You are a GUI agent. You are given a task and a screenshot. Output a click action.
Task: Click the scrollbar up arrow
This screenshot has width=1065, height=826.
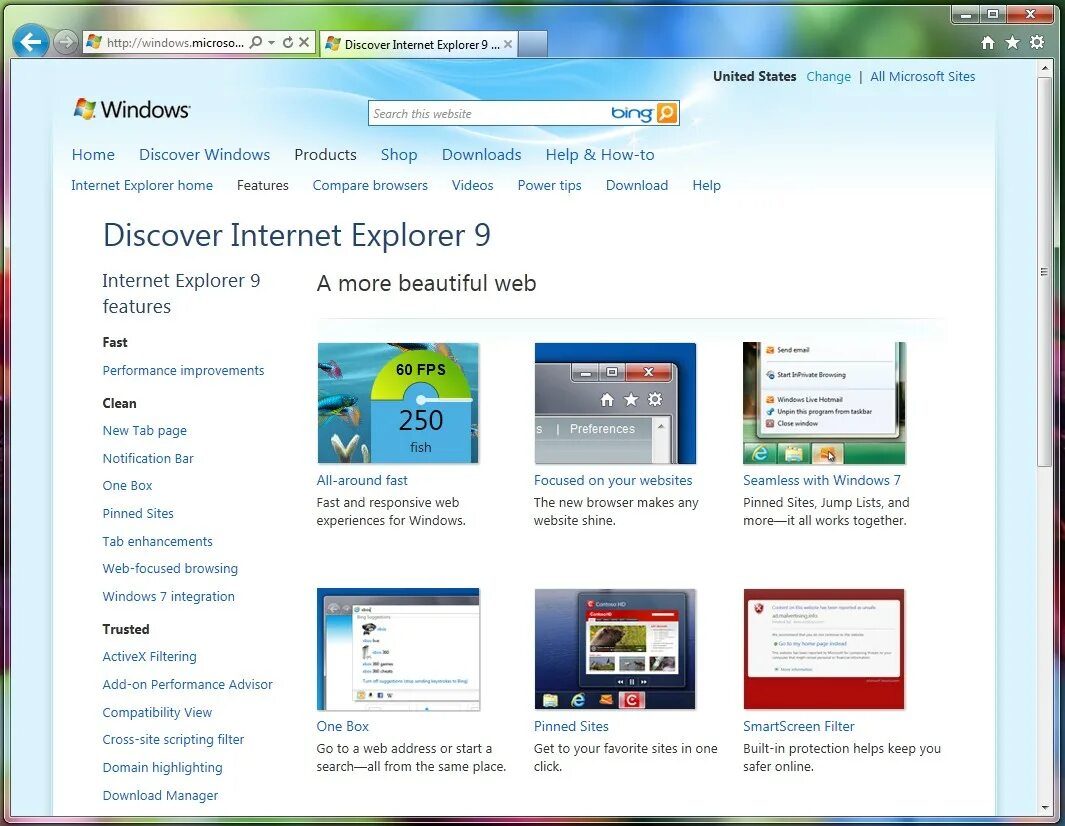pyautogui.click(x=1044, y=68)
